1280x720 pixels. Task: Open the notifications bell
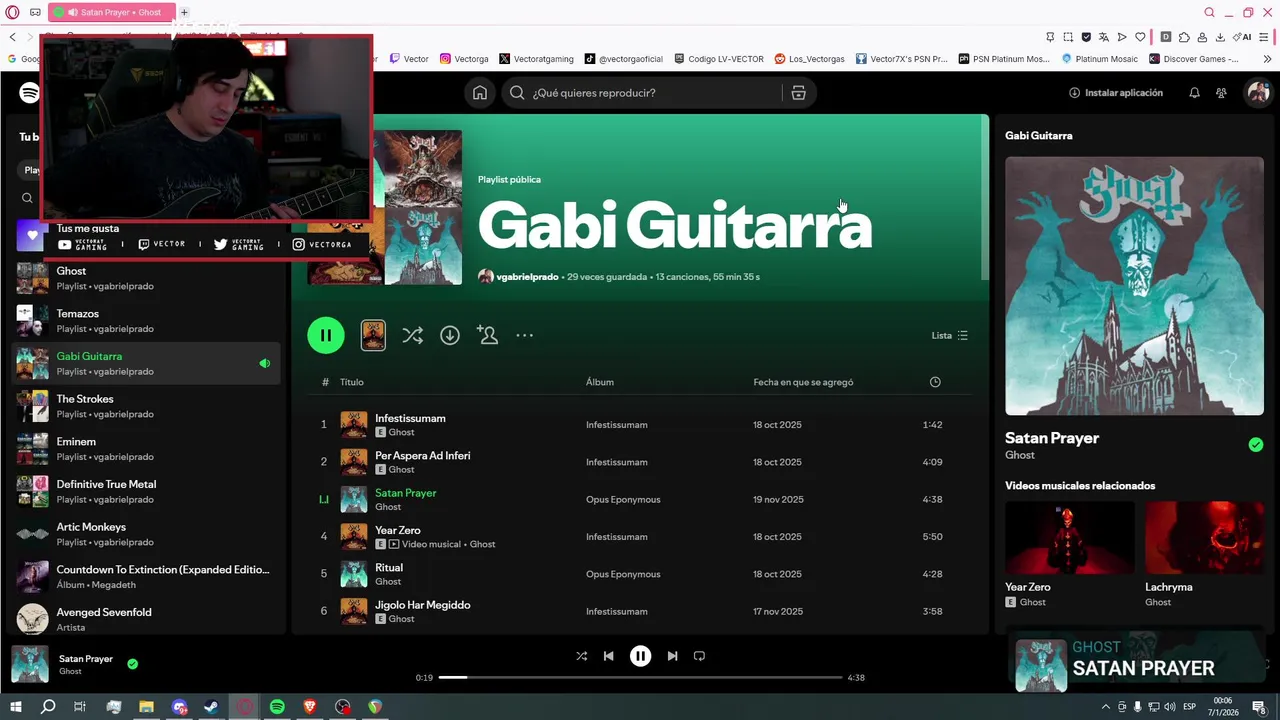pyautogui.click(x=1194, y=93)
